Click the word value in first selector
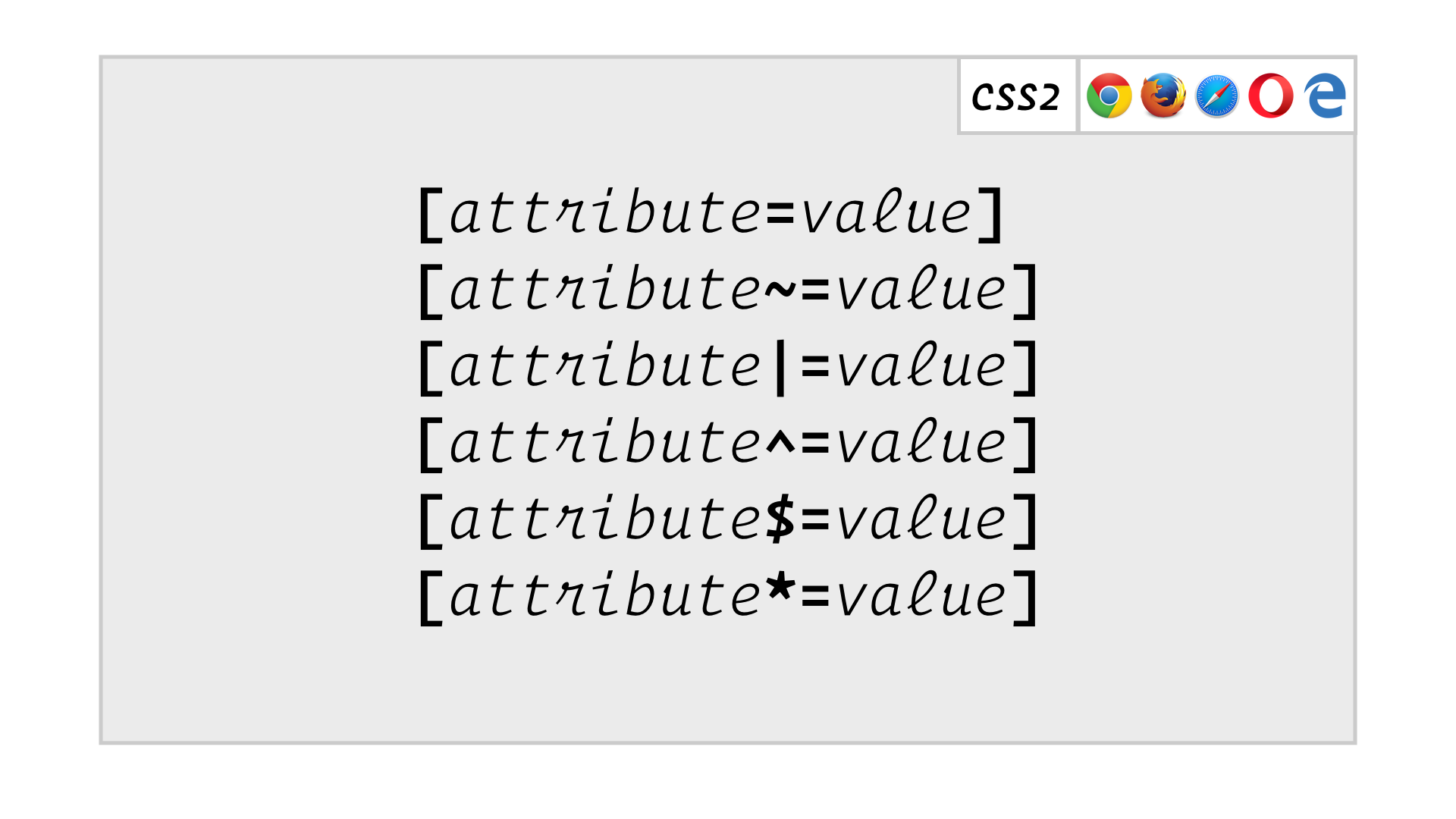Image resolution: width=1456 pixels, height=819 pixels. tap(886, 213)
